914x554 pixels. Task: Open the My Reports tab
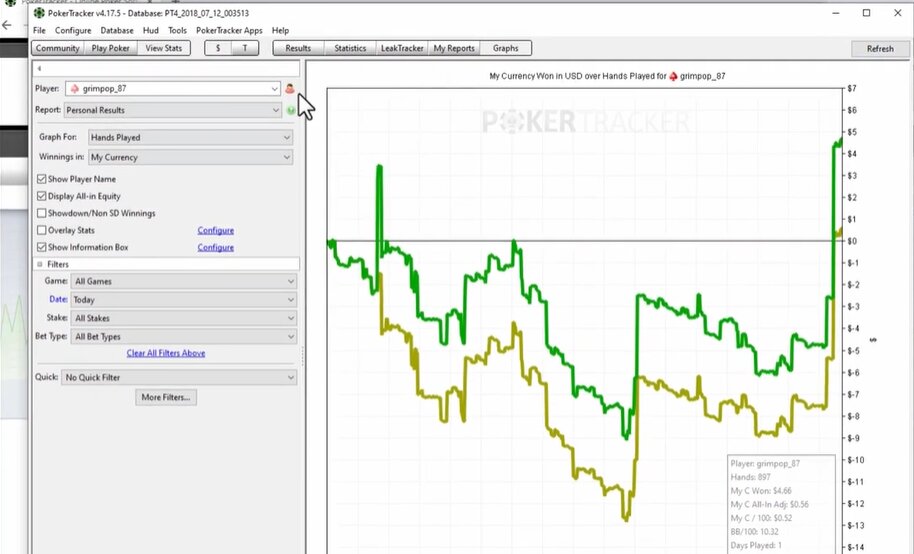pyautogui.click(x=454, y=48)
